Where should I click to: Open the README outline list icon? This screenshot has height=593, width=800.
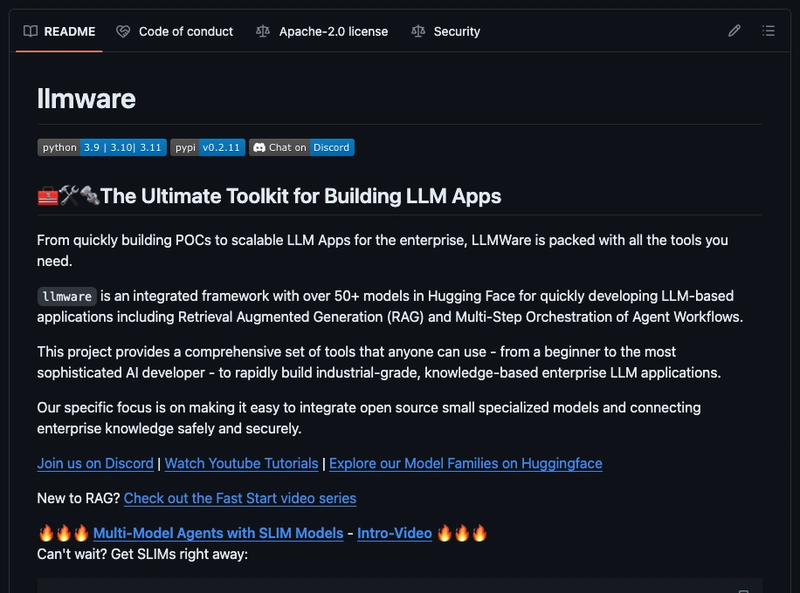click(768, 31)
